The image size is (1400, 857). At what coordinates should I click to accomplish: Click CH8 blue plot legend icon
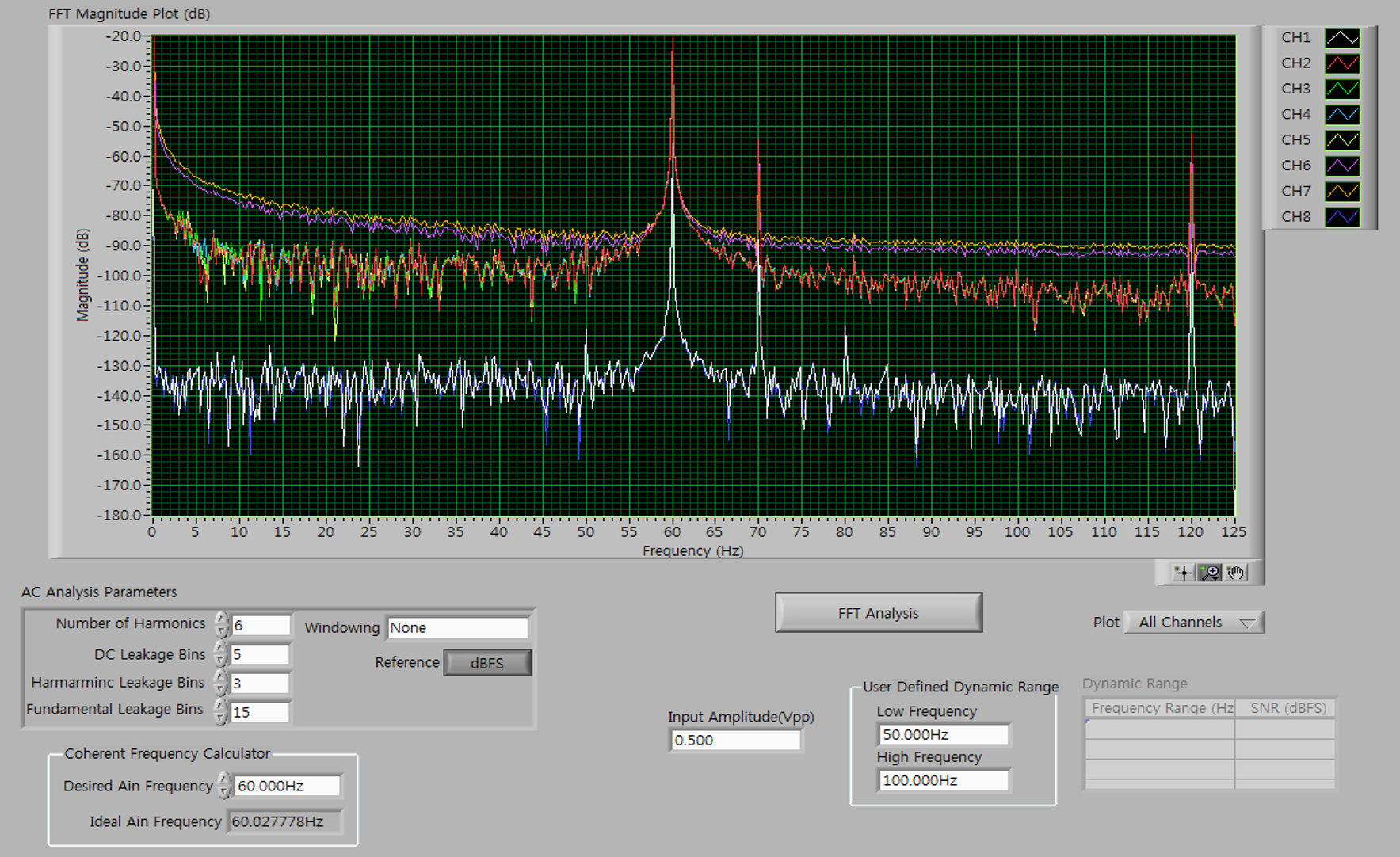pyautogui.click(x=1342, y=217)
